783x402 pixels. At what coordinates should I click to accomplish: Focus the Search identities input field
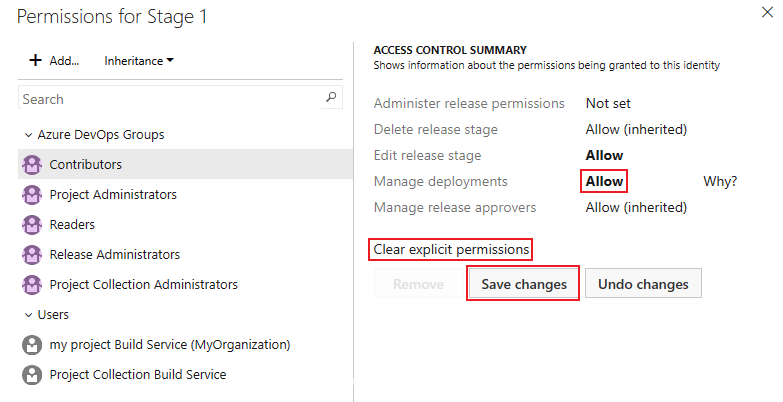coord(170,99)
